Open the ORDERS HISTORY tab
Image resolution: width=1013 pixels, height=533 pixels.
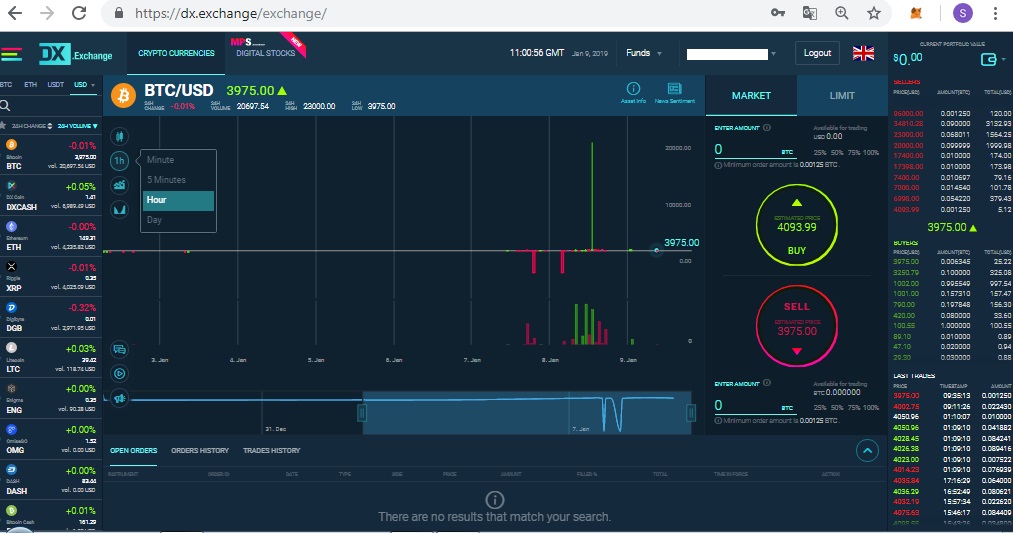[200, 450]
